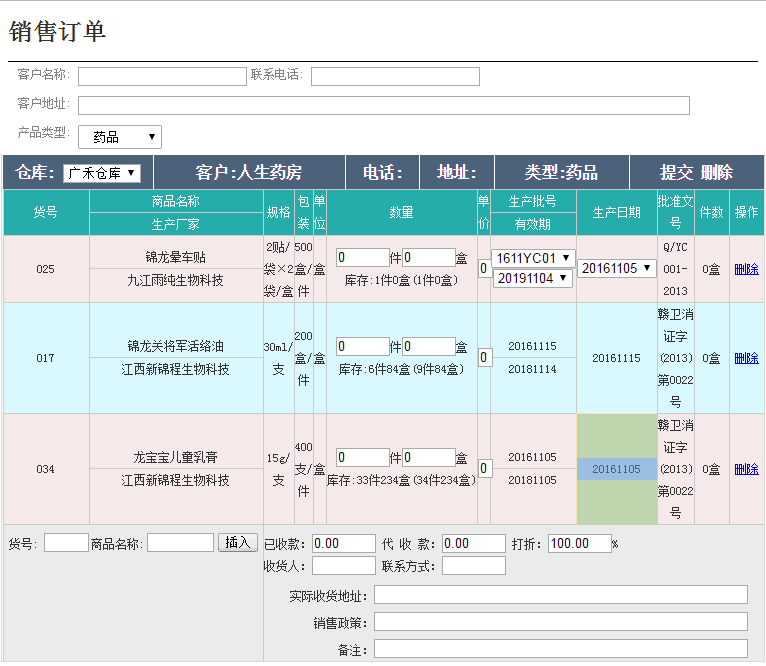Delete the 锦龙关将军活络油 row via 删除 link
This screenshot has height=666, width=766.
tap(746, 358)
